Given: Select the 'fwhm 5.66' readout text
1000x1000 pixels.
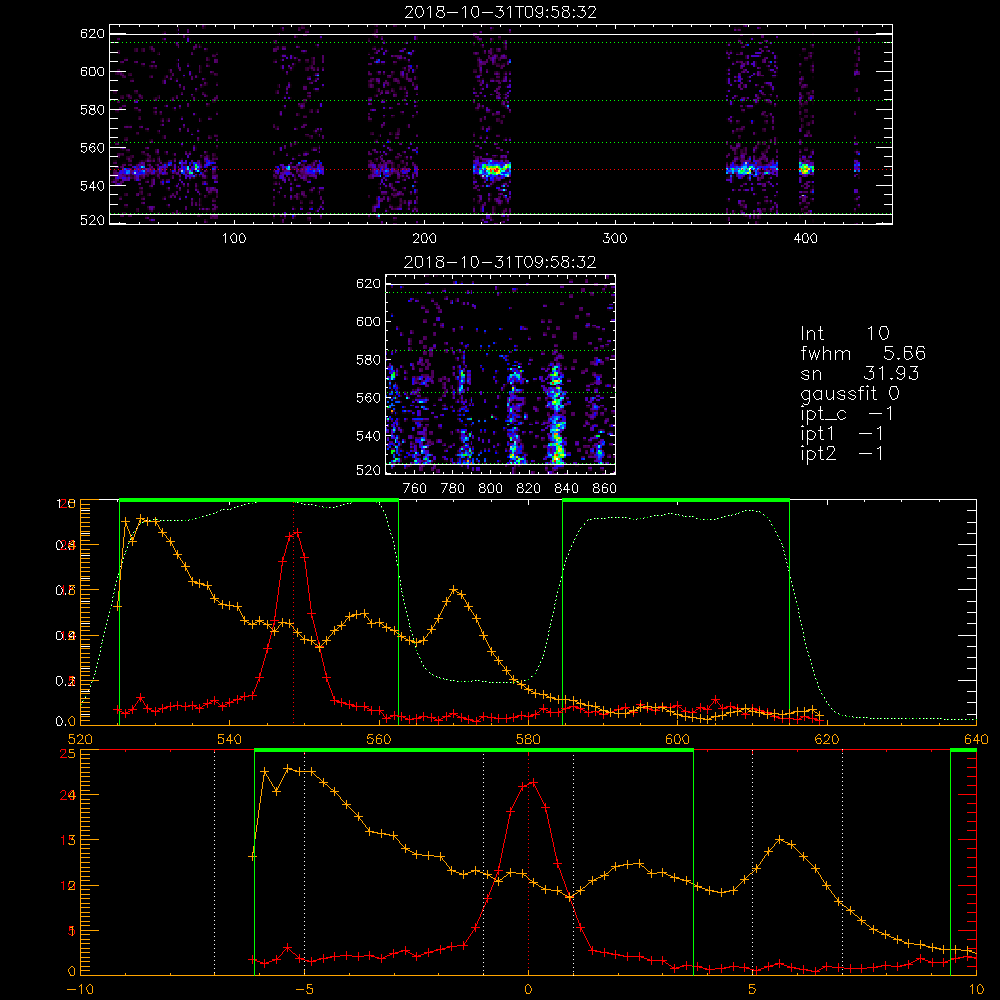Looking at the screenshot, I should tap(863, 353).
